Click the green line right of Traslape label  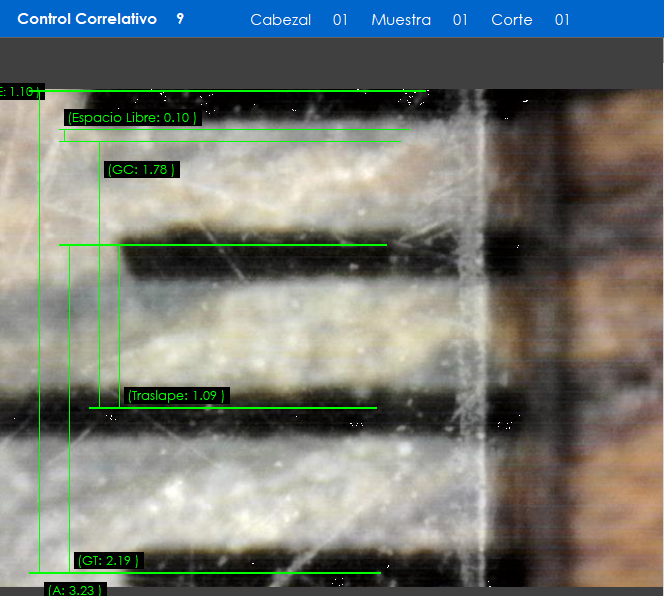pos(300,407)
